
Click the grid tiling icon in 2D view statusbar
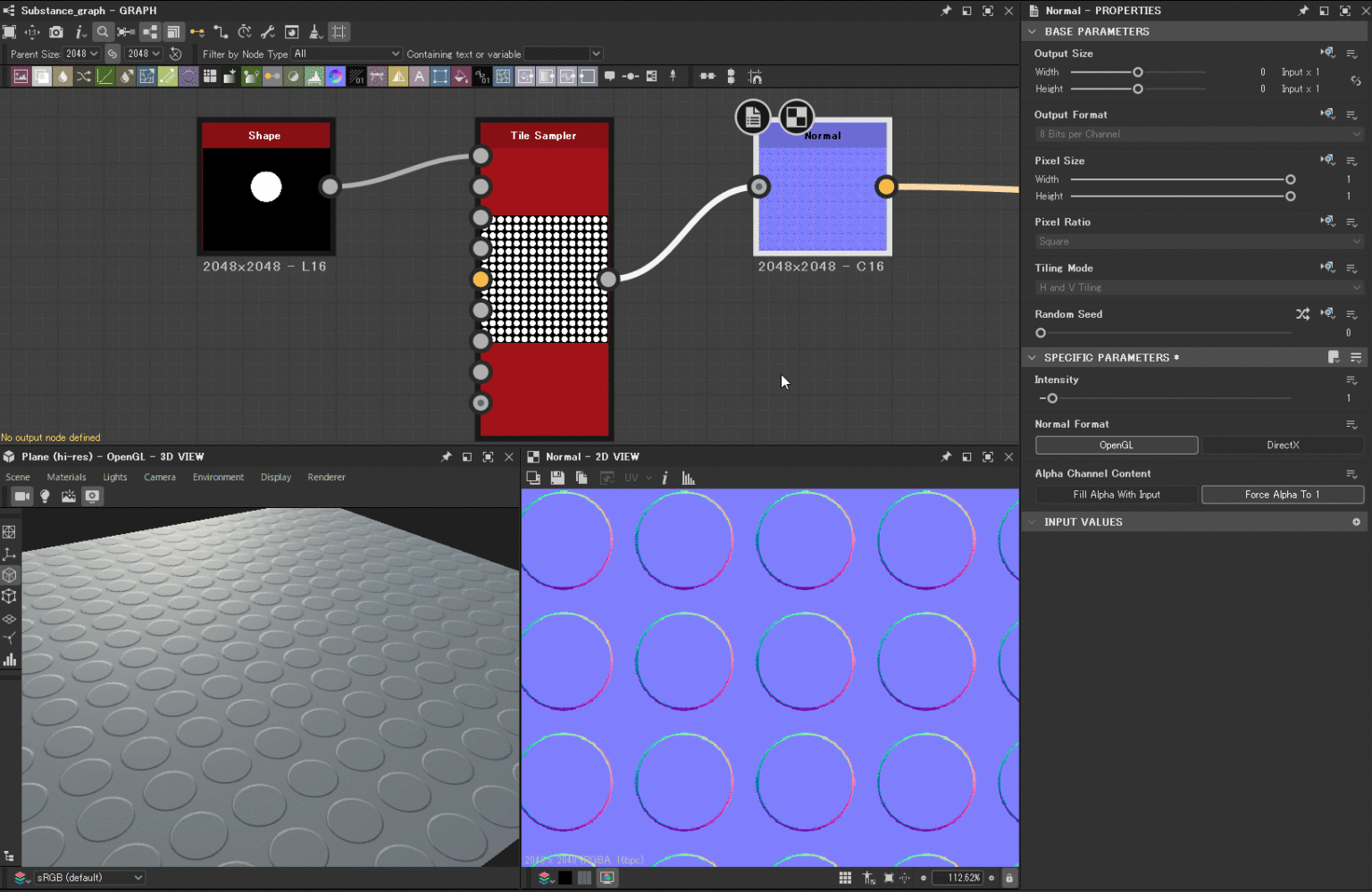click(x=845, y=877)
